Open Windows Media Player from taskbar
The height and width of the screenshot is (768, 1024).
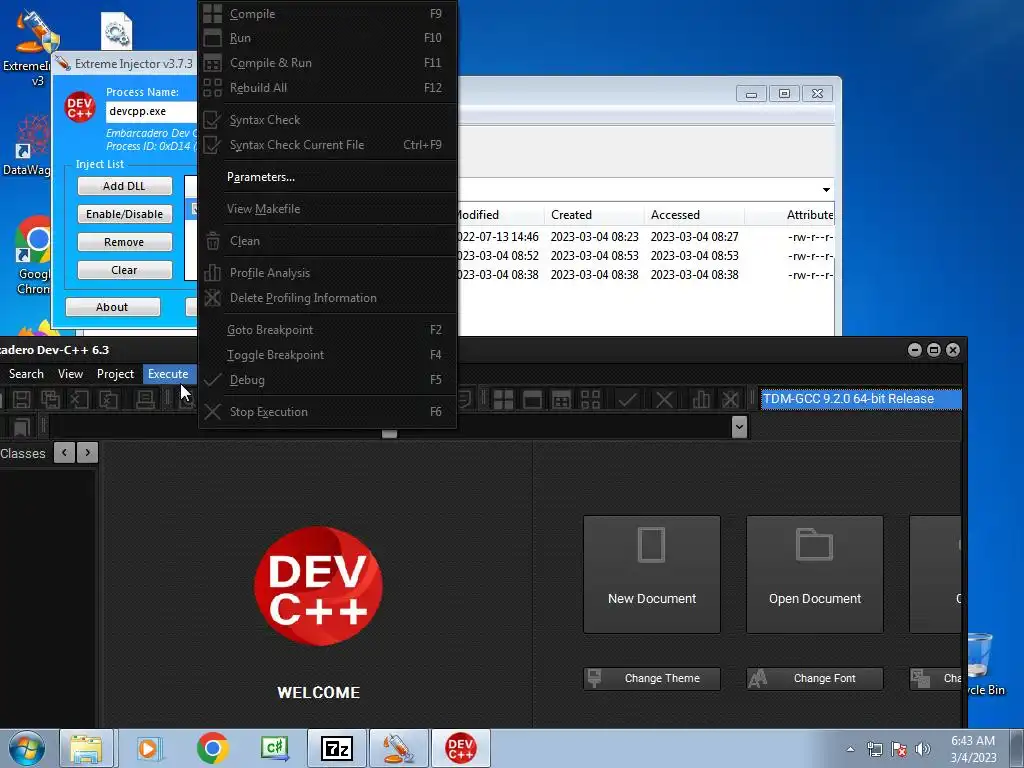pos(149,748)
